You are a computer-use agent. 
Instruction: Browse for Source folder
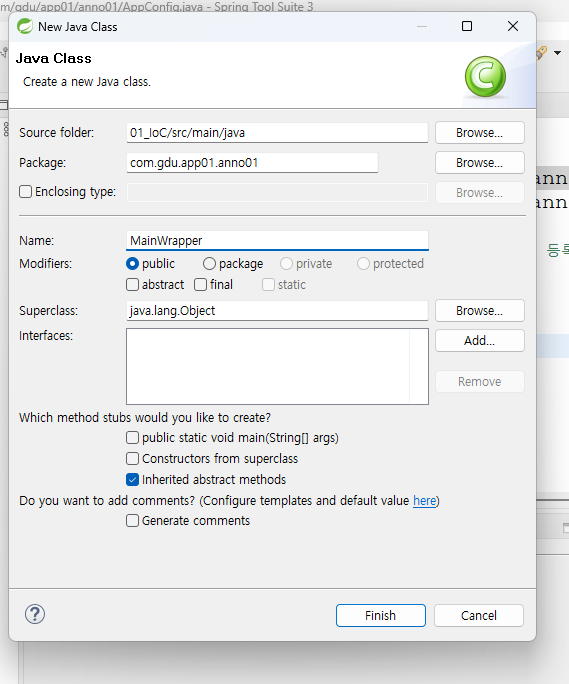[480, 133]
